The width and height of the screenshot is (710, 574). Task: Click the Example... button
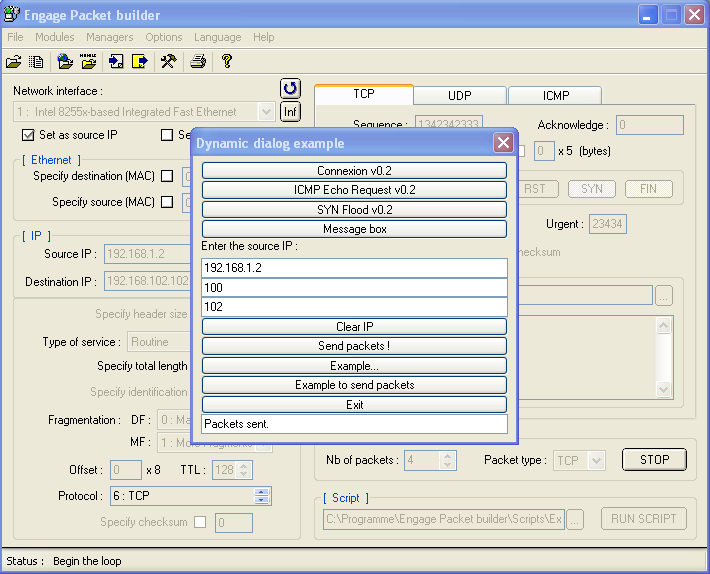(x=354, y=366)
